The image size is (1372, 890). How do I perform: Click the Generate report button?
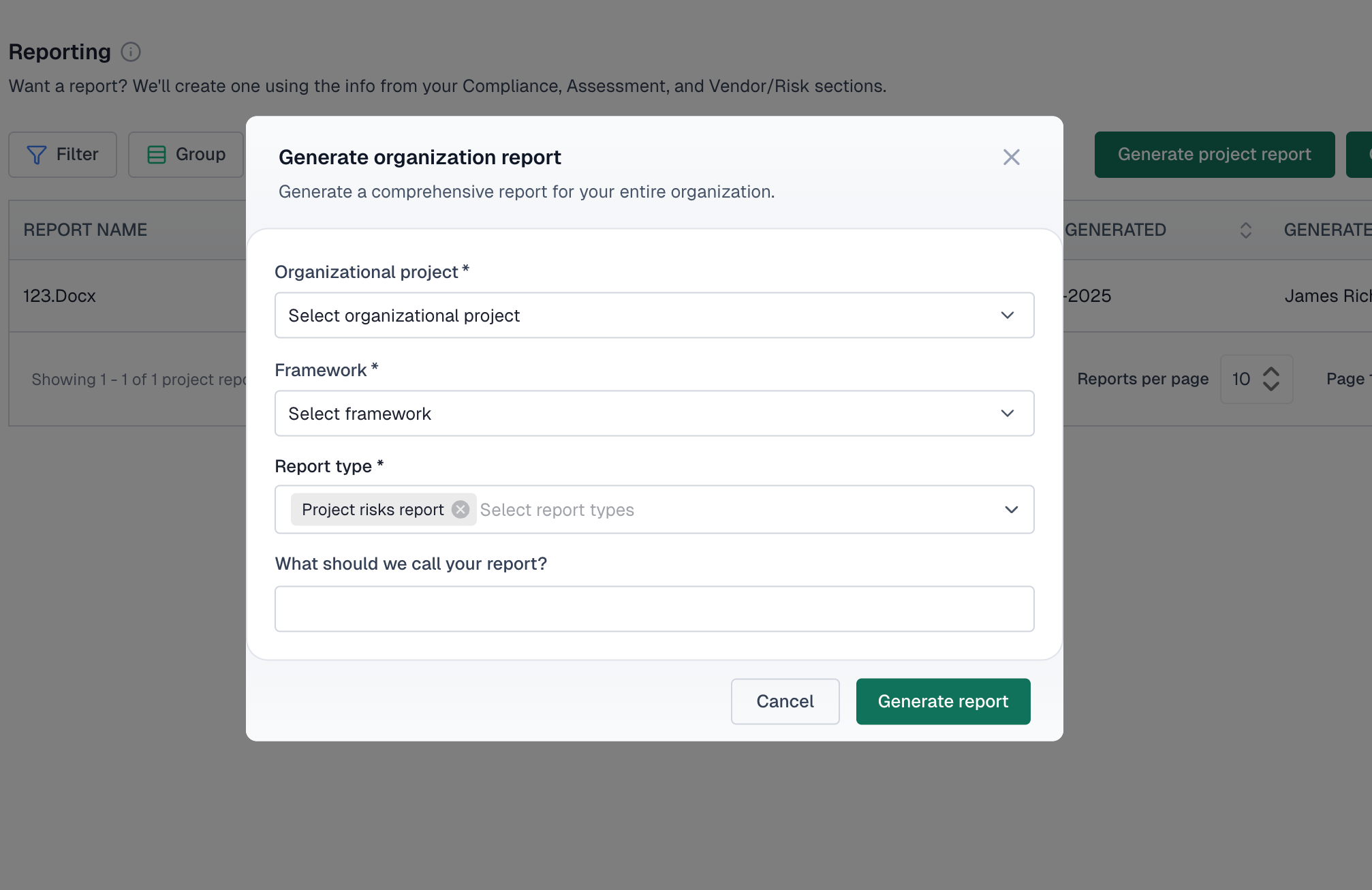[943, 701]
